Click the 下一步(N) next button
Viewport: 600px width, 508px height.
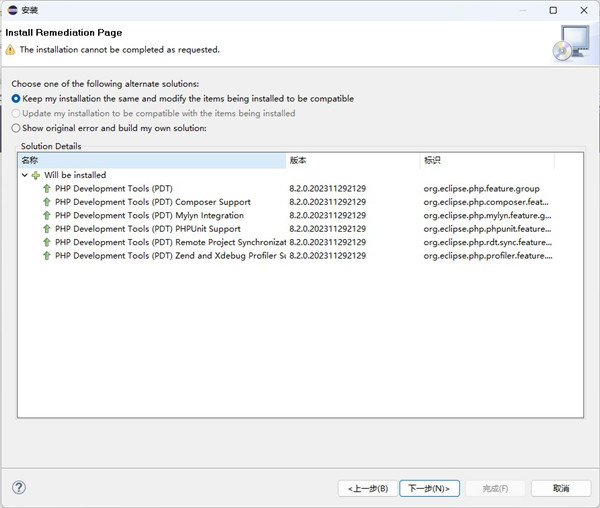point(430,488)
